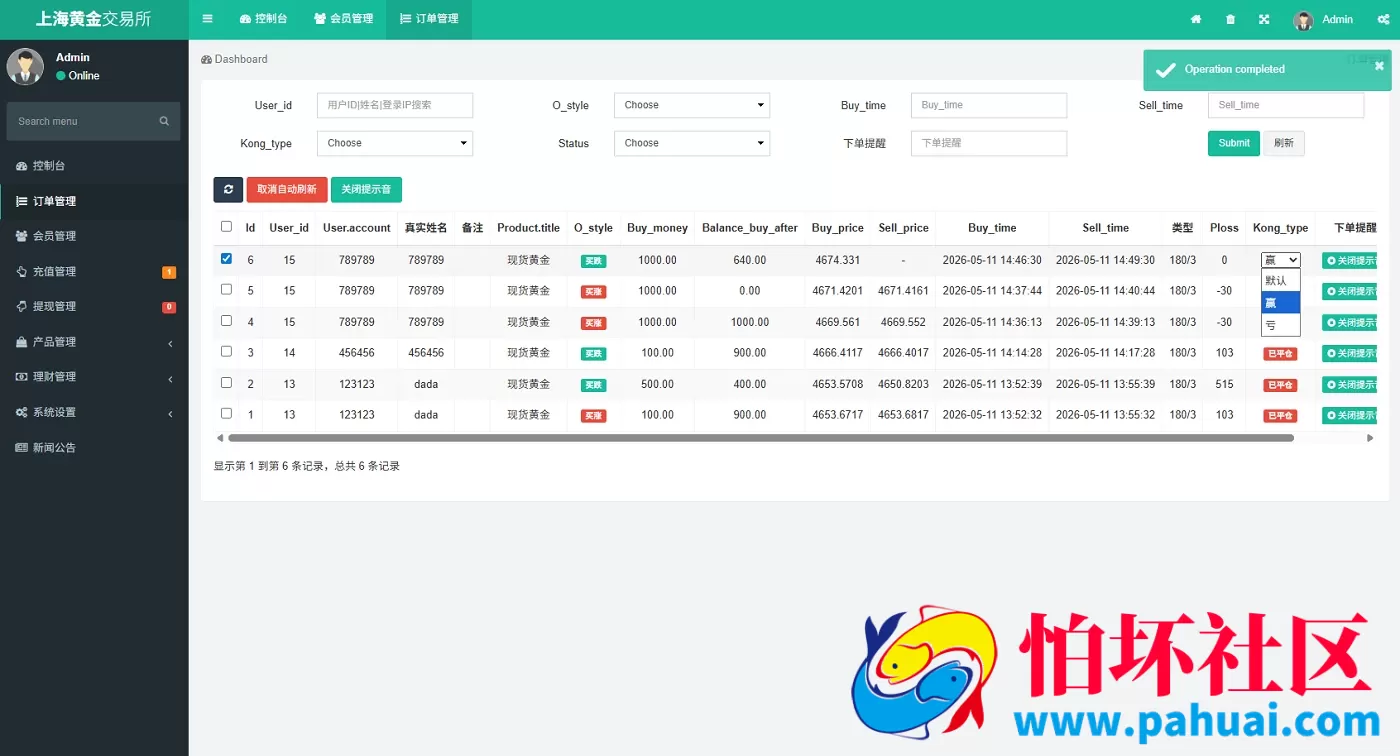Screen dimensions: 1400x756
Task: Open the O_style Choose dropdown
Action: 692,105
